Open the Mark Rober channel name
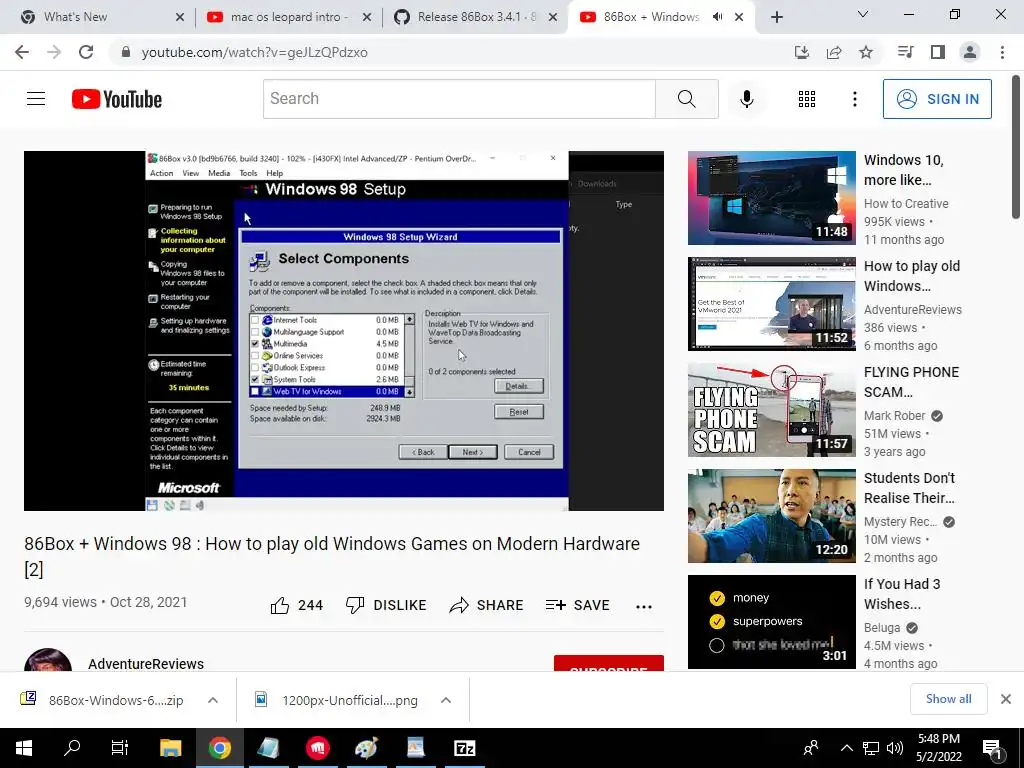This screenshot has width=1024, height=768. pos(894,416)
